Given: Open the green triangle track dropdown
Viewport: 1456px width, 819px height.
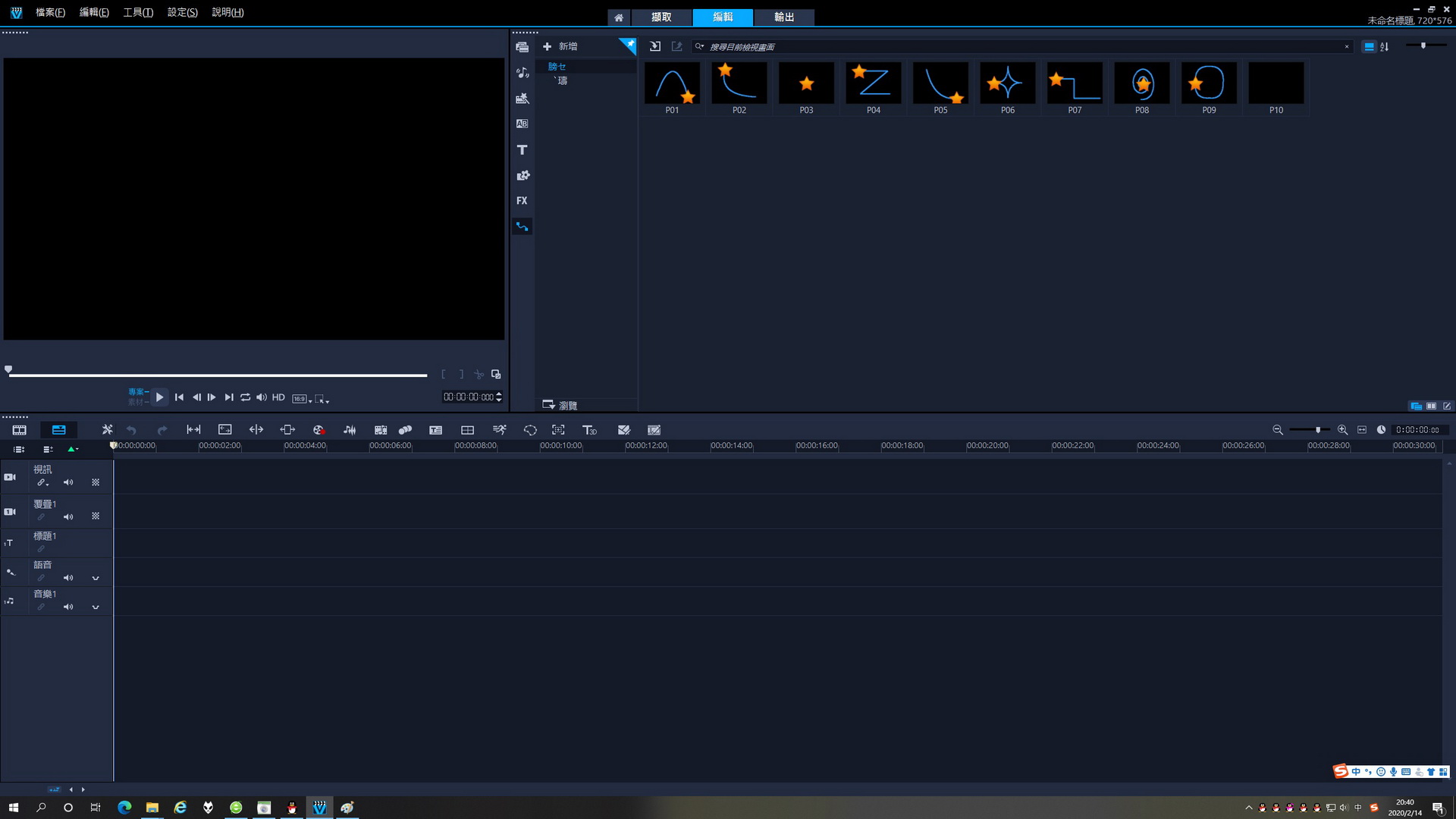Looking at the screenshot, I should pyautogui.click(x=72, y=449).
